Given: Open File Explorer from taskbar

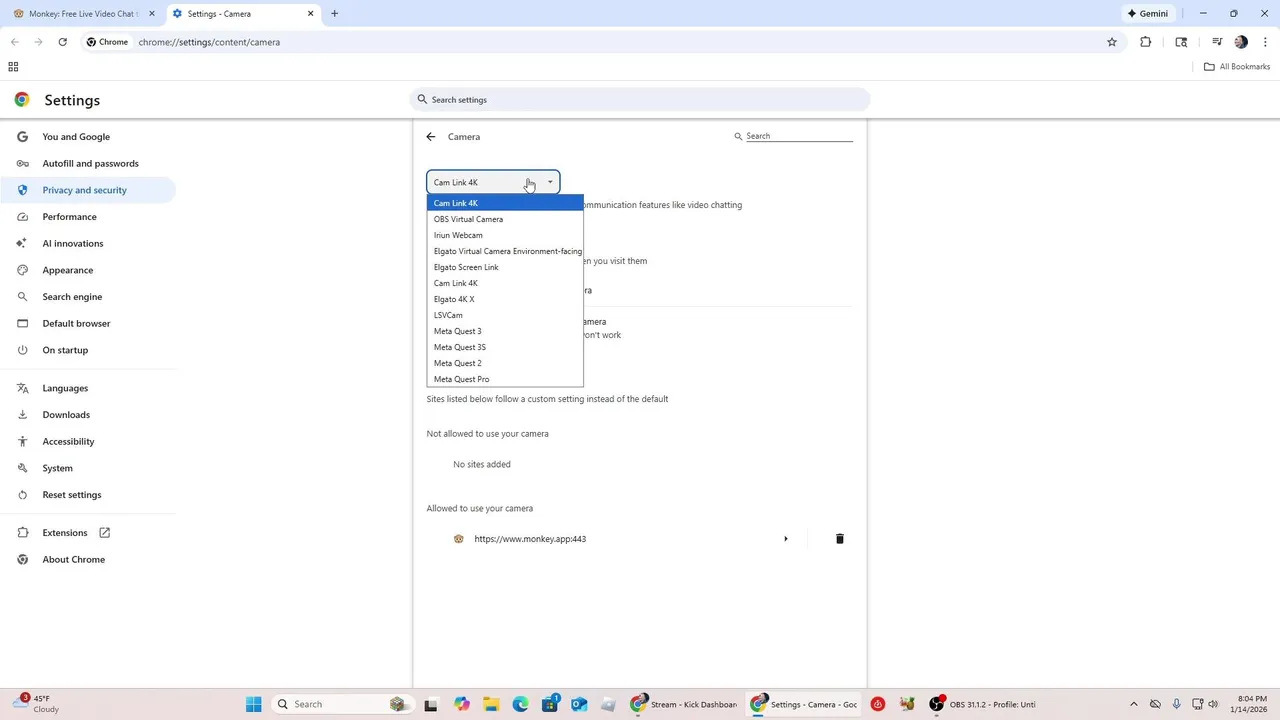Looking at the screenshot, I should pos(490,704).
